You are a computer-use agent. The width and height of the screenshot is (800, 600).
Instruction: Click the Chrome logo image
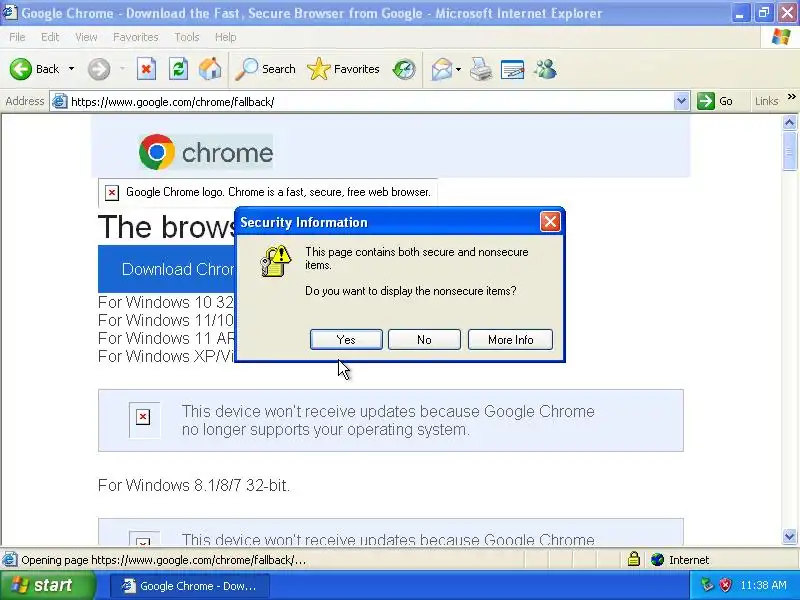coord(206,152)
